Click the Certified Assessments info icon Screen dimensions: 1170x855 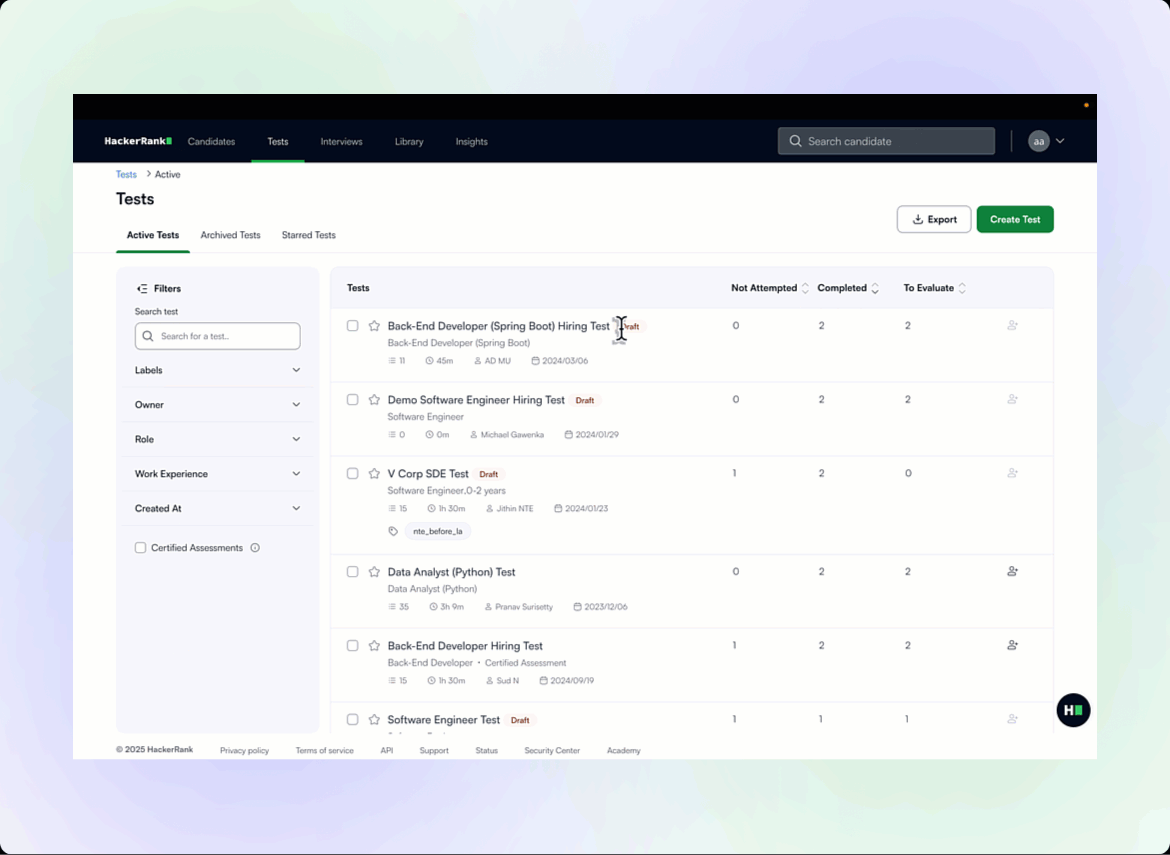(x=255, y=548)
